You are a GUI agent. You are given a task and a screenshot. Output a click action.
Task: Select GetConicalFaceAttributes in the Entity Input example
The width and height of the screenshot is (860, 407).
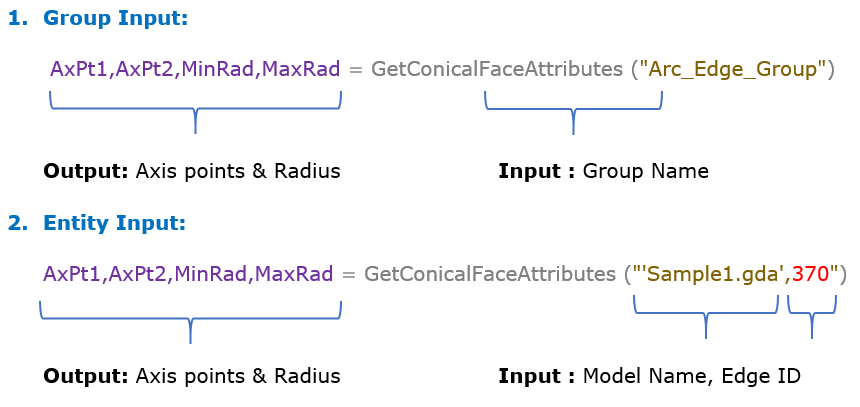(x=490, y=273)
